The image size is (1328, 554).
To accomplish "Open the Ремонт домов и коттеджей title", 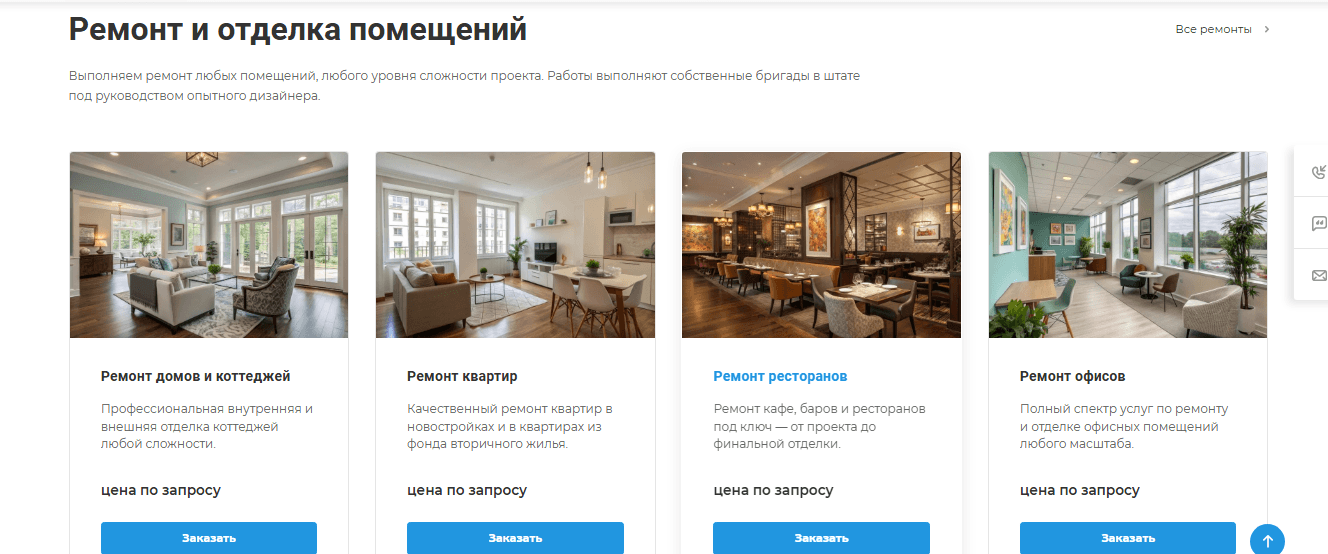I will 196,377.
